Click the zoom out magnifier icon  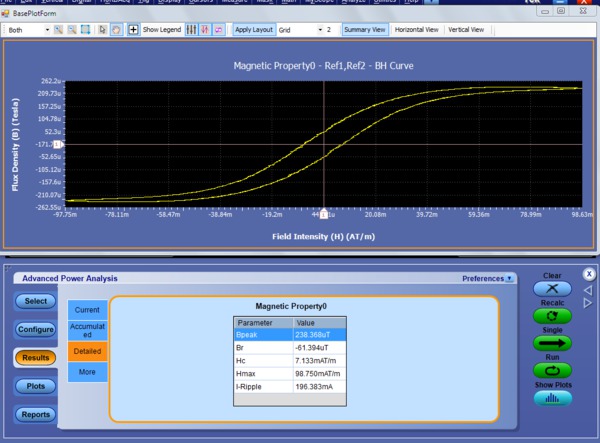tap(72, 30)
